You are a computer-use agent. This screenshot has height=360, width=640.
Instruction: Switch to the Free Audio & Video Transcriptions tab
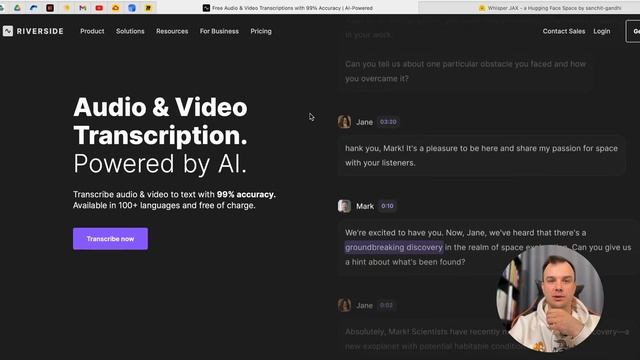click(288, 8)
